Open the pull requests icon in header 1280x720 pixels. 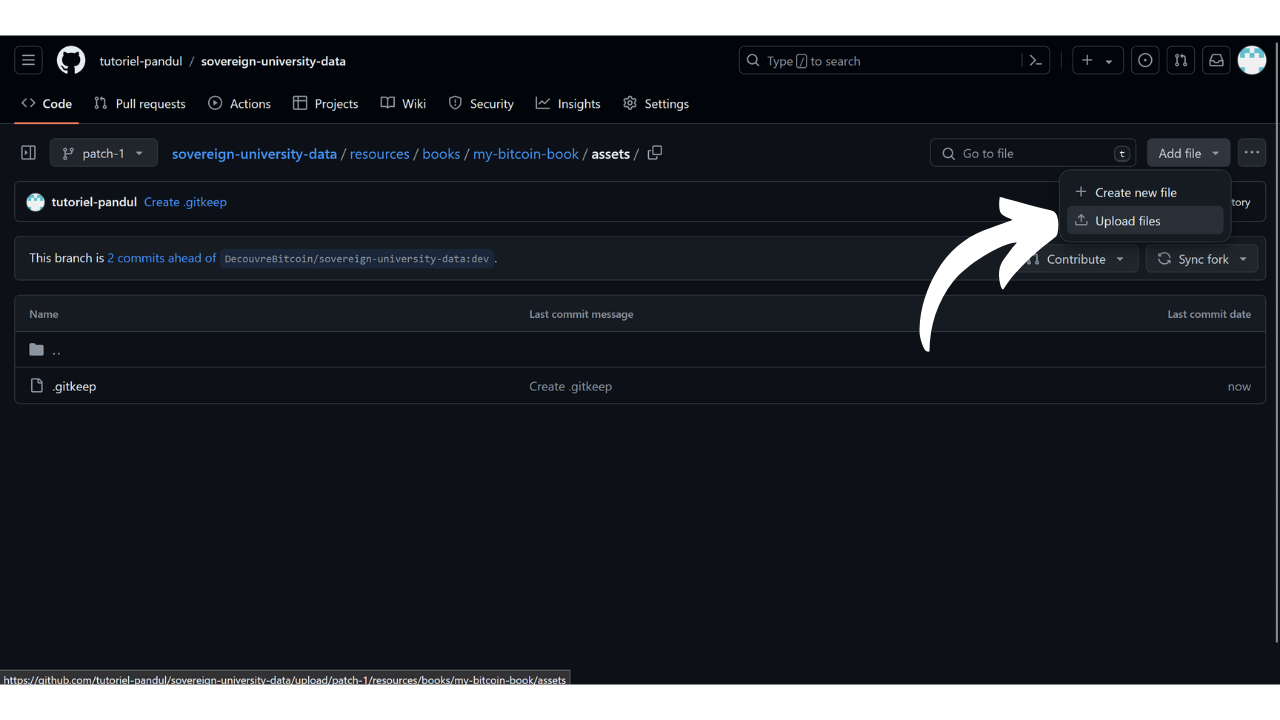coord(1181,60)
